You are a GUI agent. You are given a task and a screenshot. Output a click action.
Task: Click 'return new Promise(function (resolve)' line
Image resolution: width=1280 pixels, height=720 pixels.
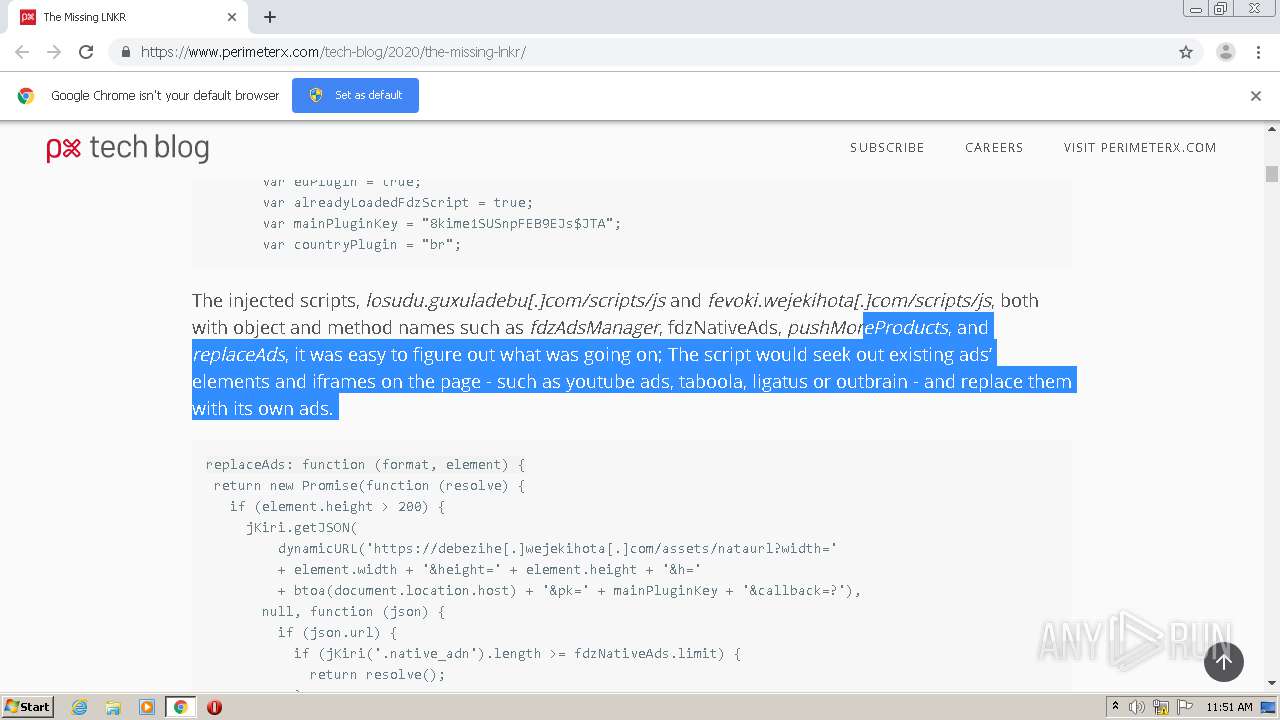tap(369, 485)
